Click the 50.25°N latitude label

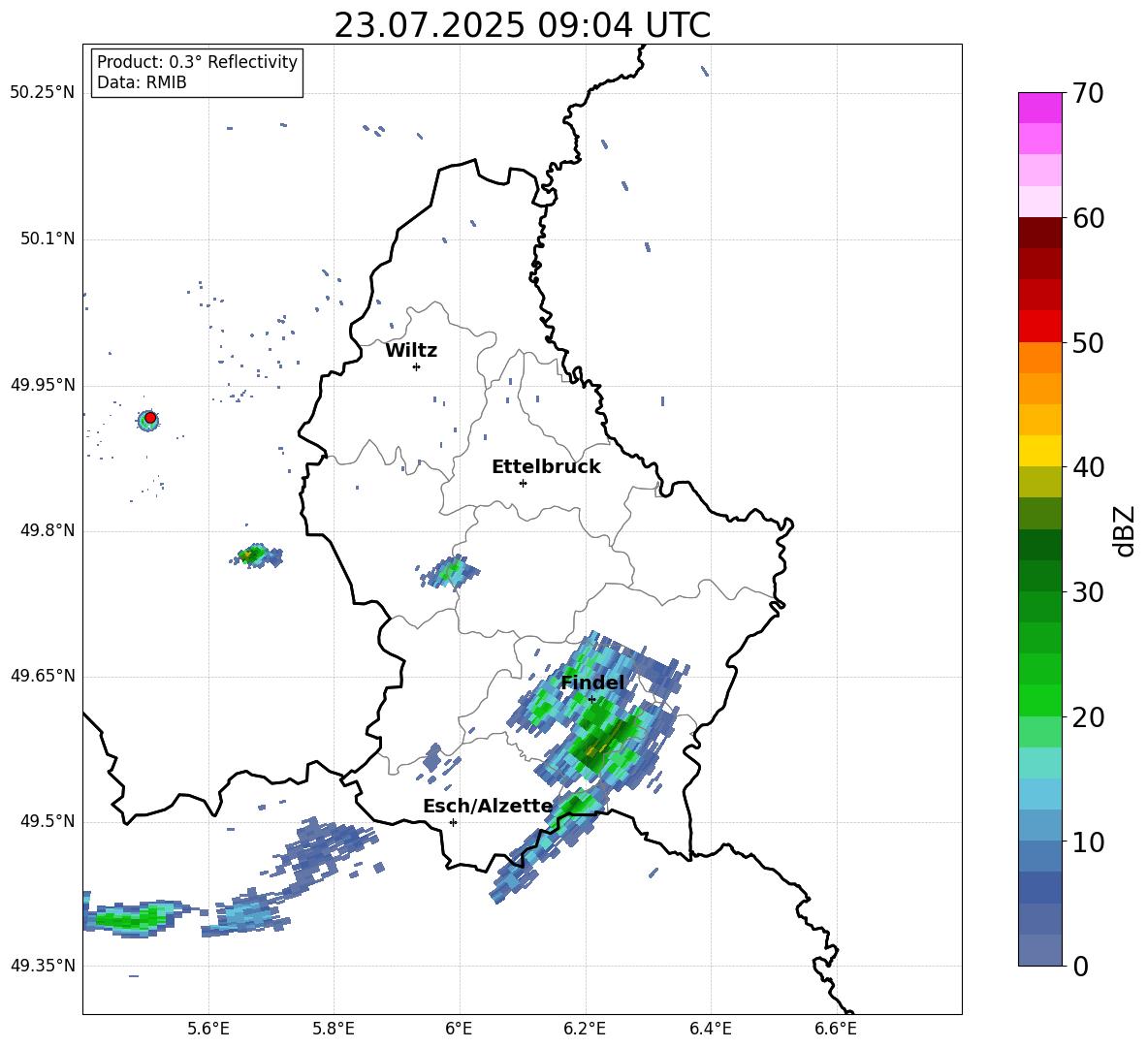tap(43, 93)
